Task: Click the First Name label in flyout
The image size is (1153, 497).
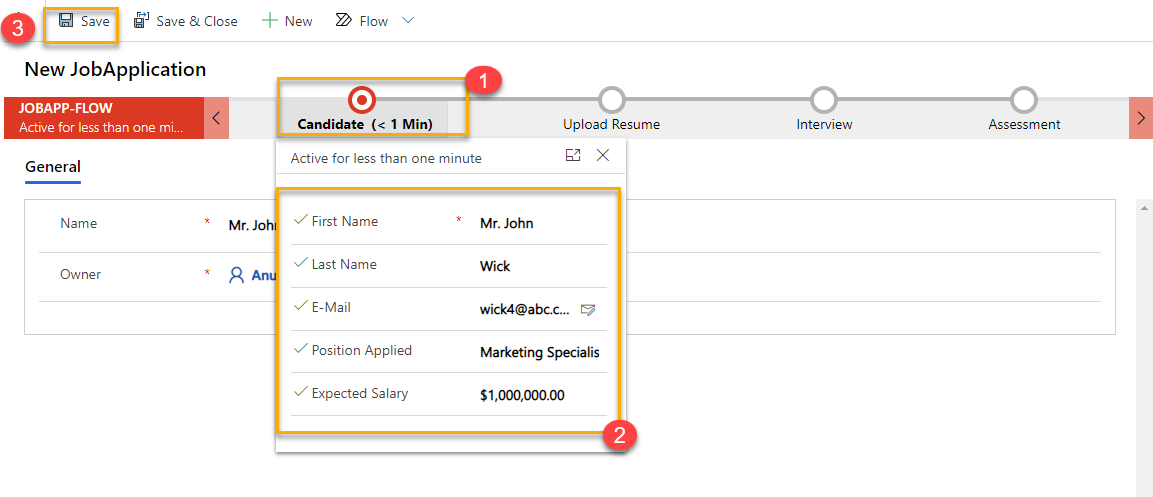Action: pos(345,221)
